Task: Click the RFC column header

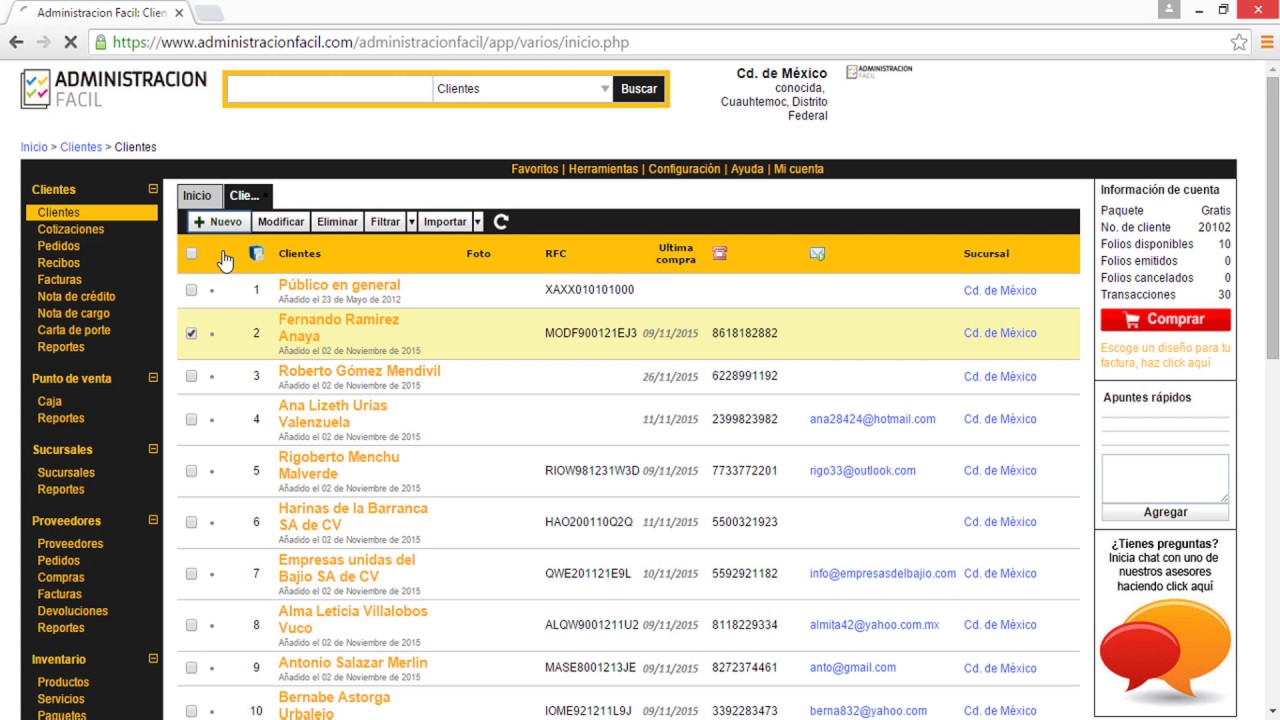Action: pyautogui.click(x=556, y=254)
